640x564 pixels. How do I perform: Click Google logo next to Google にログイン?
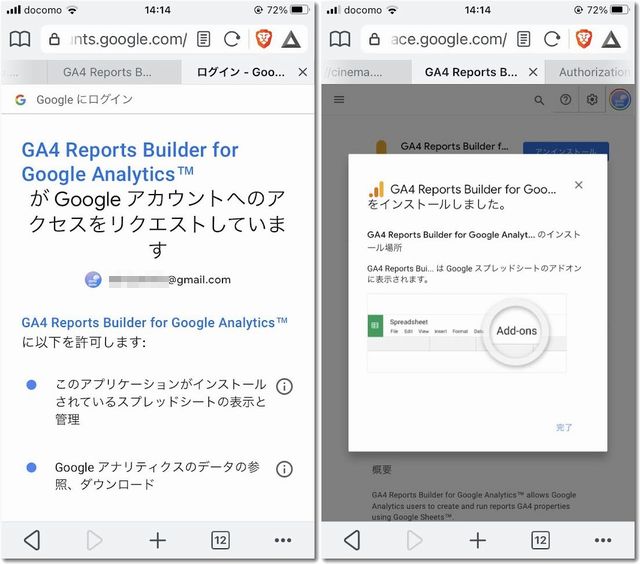pyautogui.click(x=20, y=99)
